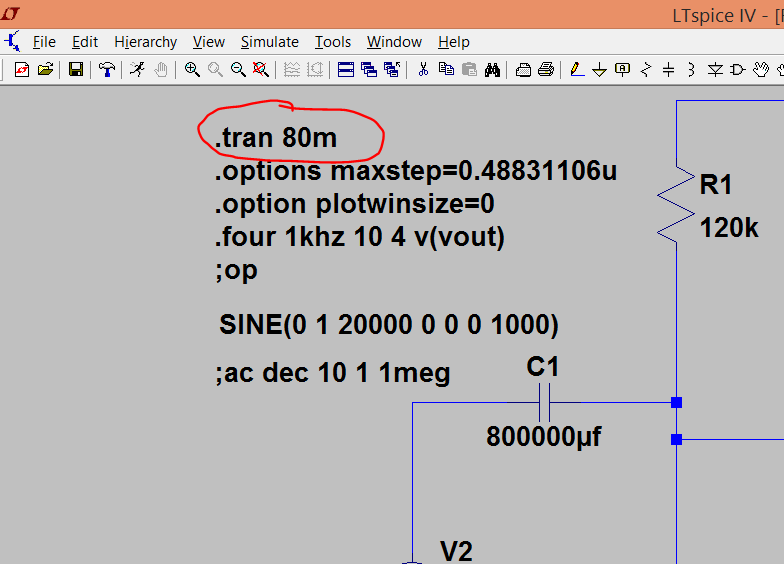Click the New Schematic icon
Screen dimensions: 784x564
pyautogui.click(x=22, y=70)
